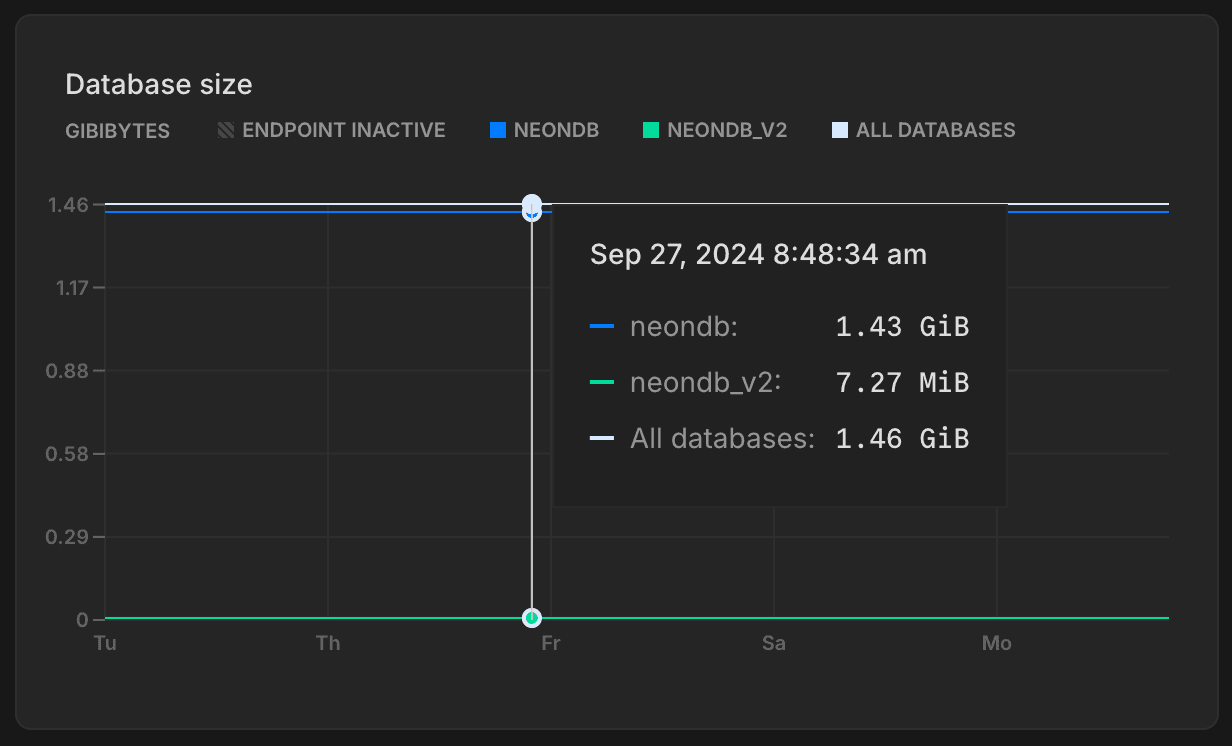The image size is (1232, 746).
Task: Click the white dash icon beside All databases
Action: (604, 438)
